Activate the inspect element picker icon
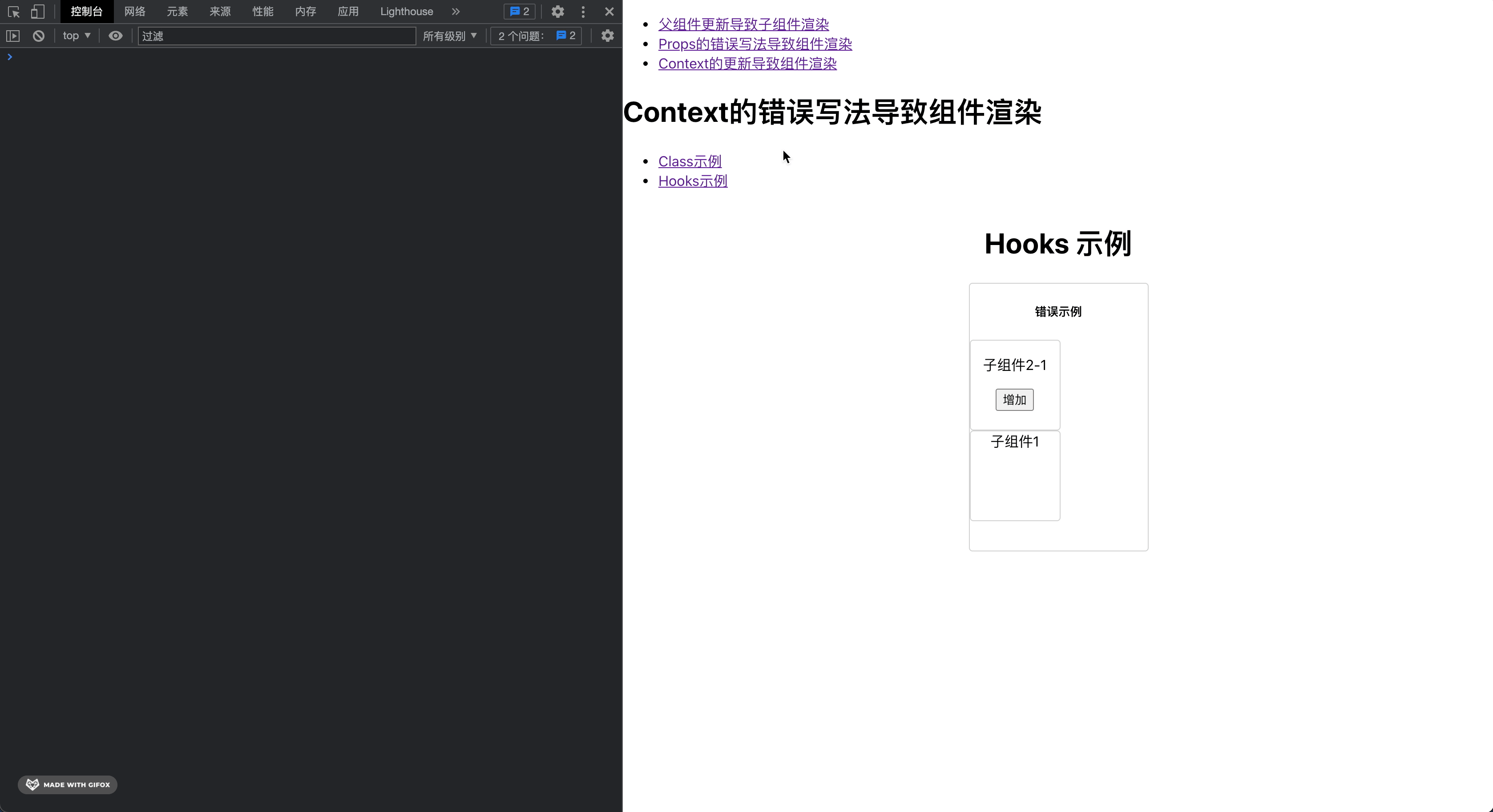This screenshot has height=812, width=1493. (14, 12)
